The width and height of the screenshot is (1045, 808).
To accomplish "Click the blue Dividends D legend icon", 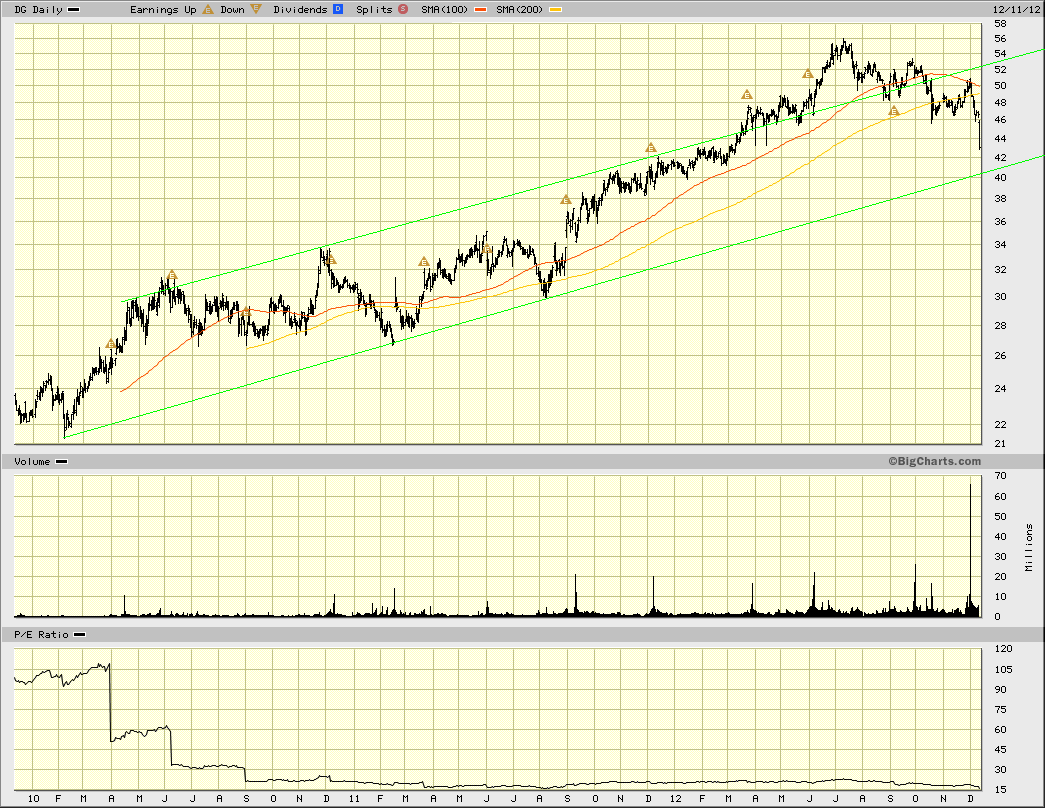I will pyautogui.click(x=338, y=9).
